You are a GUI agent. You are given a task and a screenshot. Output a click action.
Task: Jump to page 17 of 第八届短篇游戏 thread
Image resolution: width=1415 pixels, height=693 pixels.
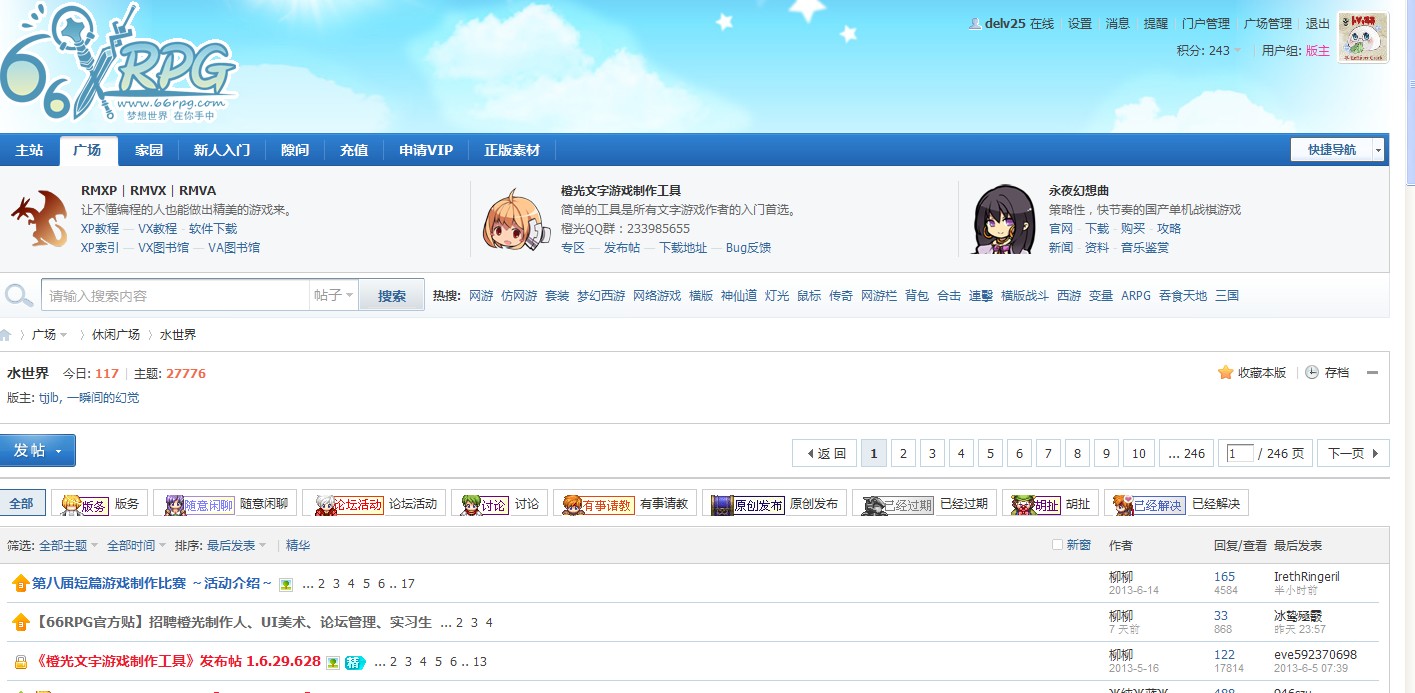click(408, 584)
